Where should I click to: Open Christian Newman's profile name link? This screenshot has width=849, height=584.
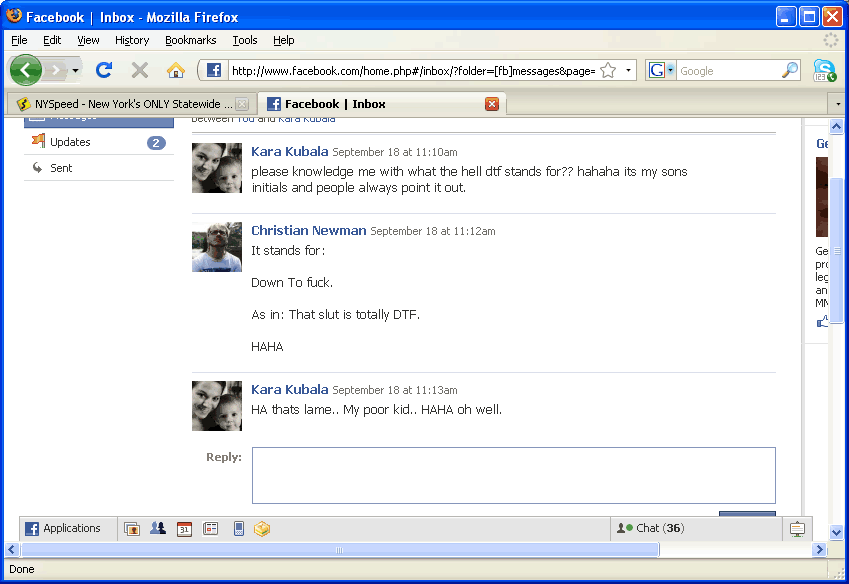click(x=309, y=231)
